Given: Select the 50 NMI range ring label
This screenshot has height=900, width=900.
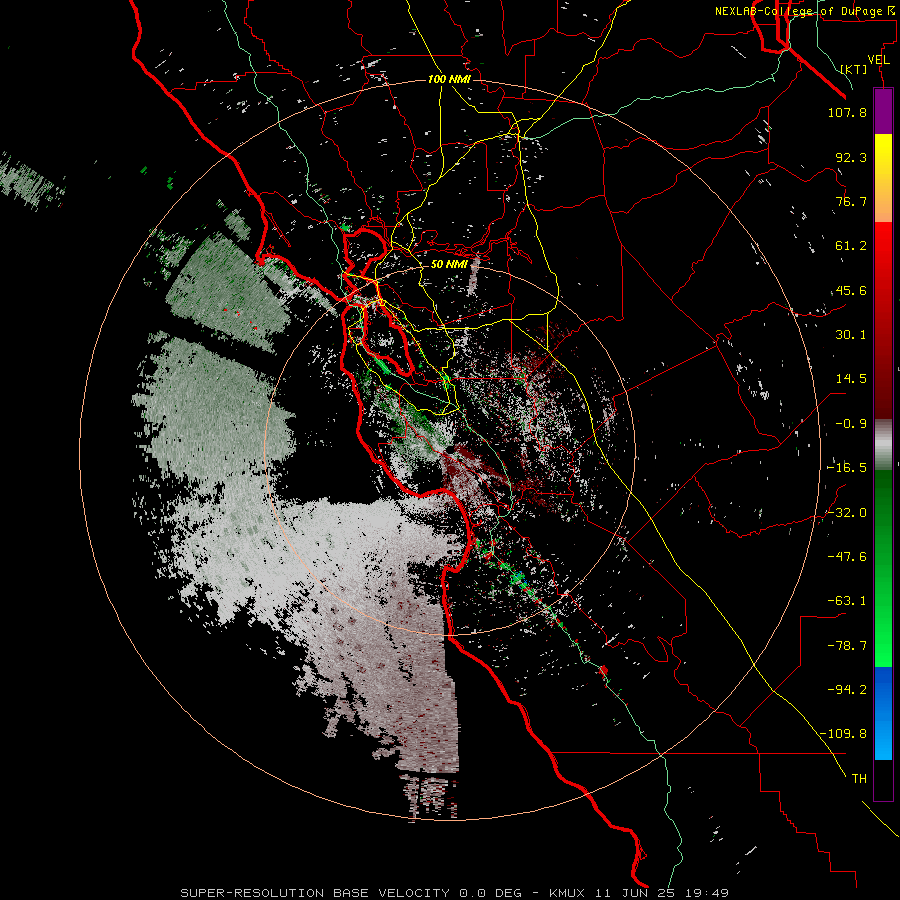Looking at the screenshot, I should click(x=449, y=264).
